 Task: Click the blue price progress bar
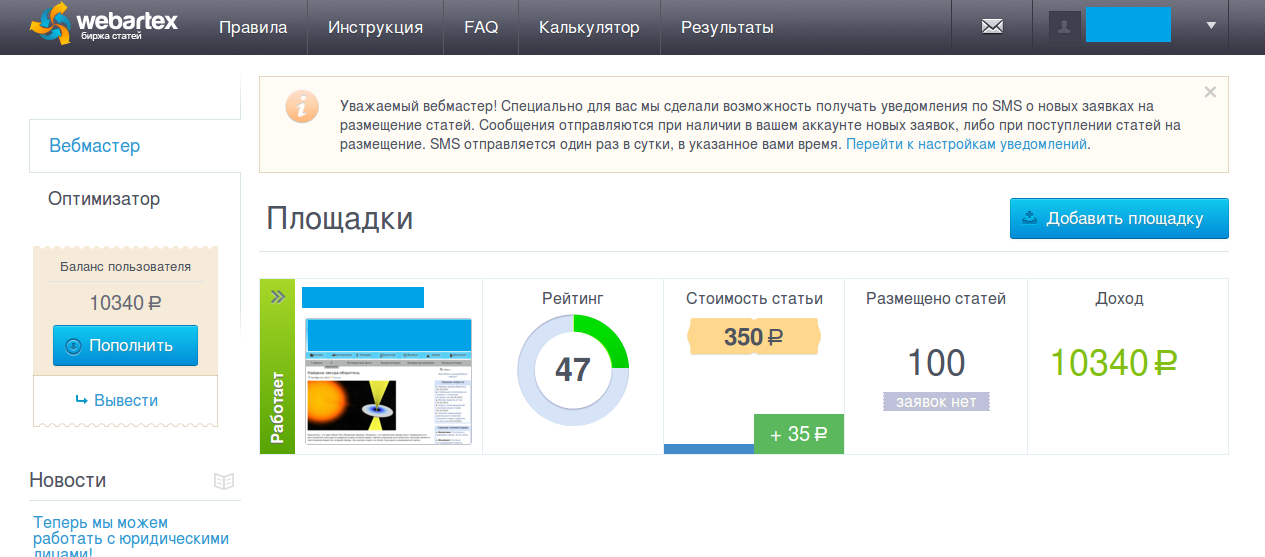pos(709,449)
